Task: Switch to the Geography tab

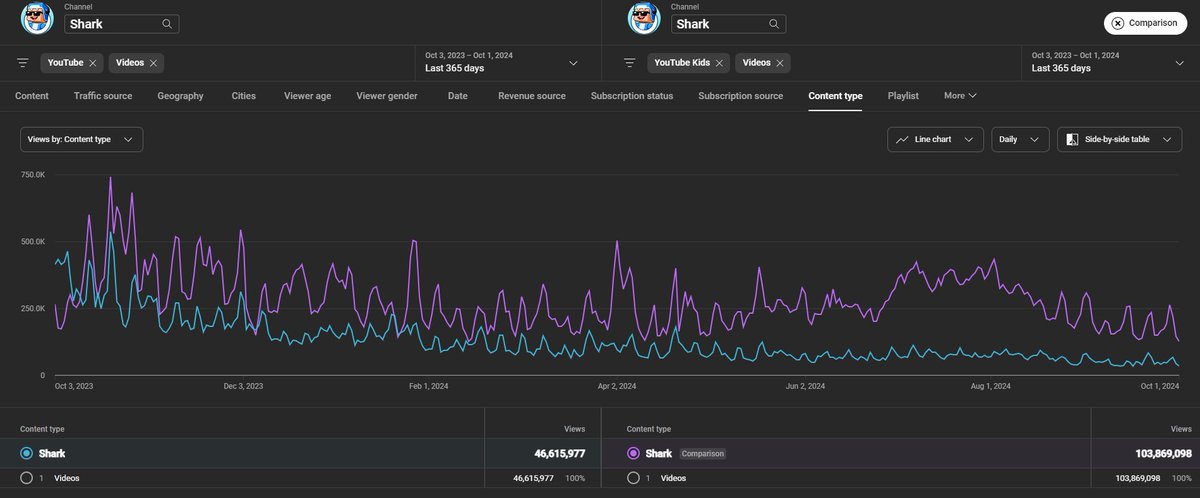Action: (x=180, y=96)
